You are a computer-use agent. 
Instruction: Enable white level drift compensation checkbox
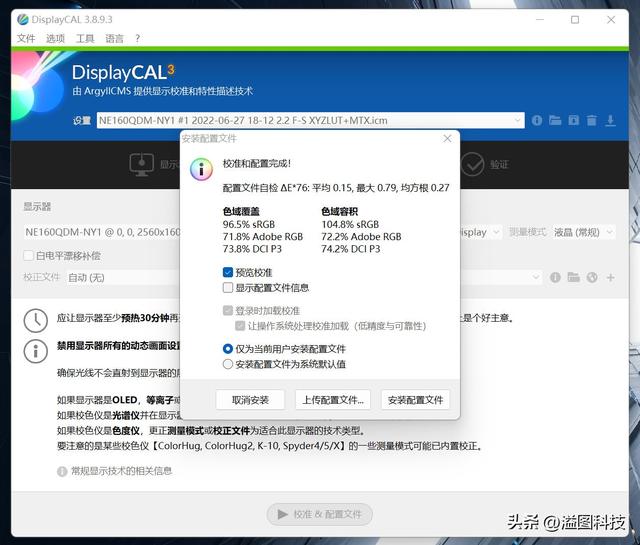pyautogui.click(x=29, y=256)
